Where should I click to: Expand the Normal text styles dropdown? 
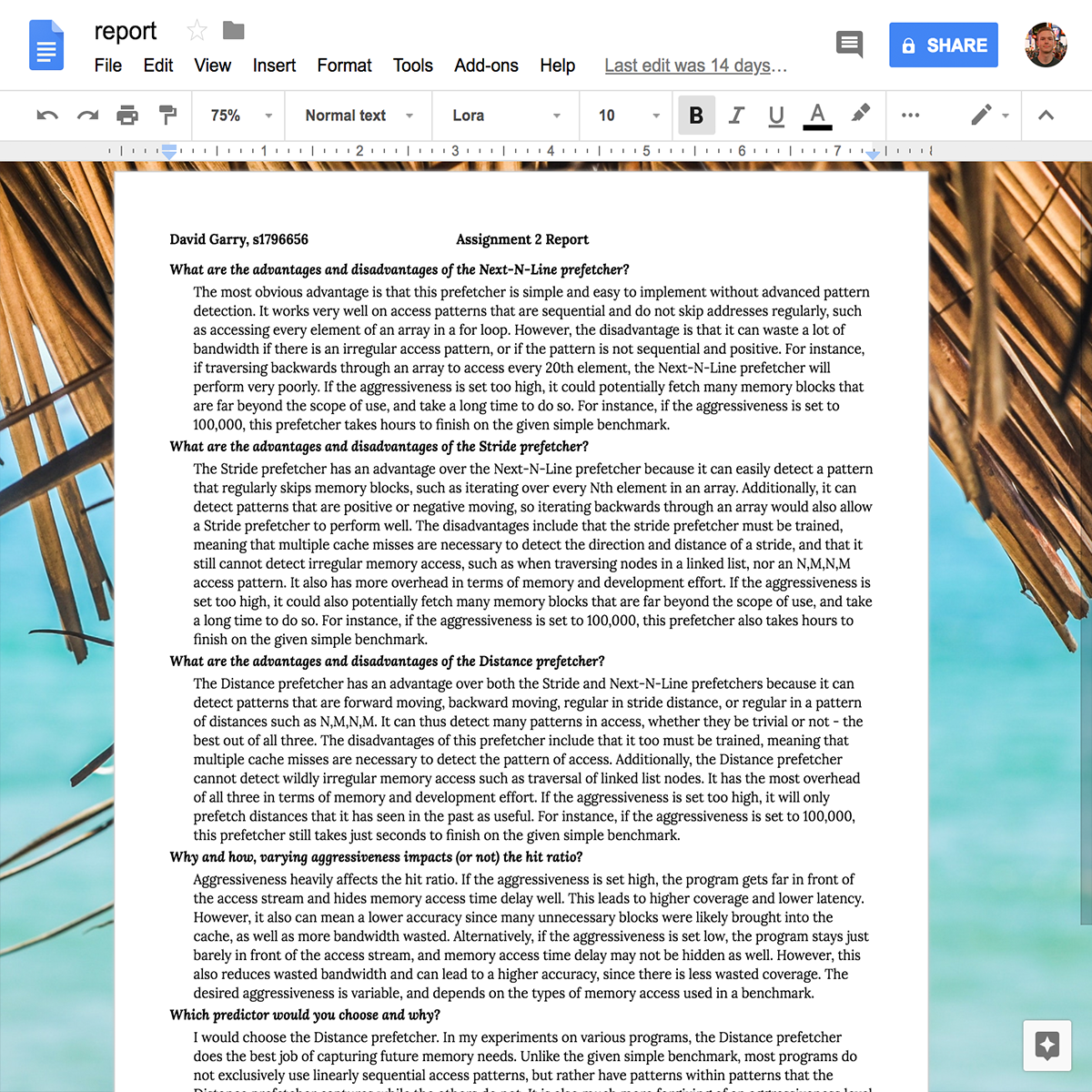[x=357, y=116]
